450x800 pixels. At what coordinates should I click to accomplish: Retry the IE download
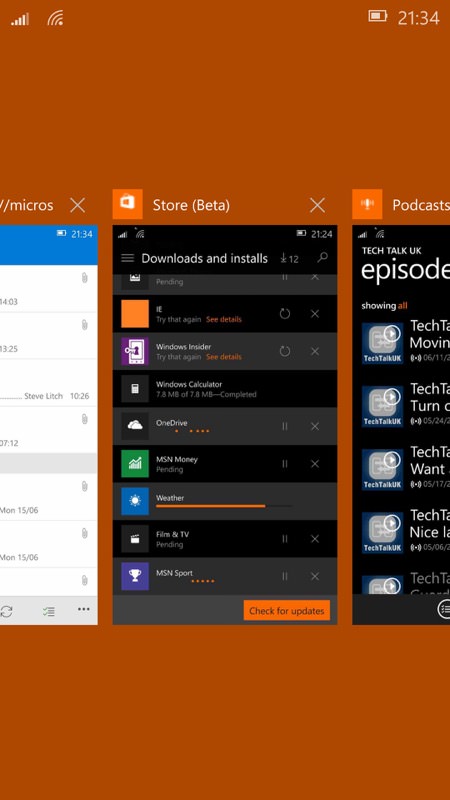point(285,314)
